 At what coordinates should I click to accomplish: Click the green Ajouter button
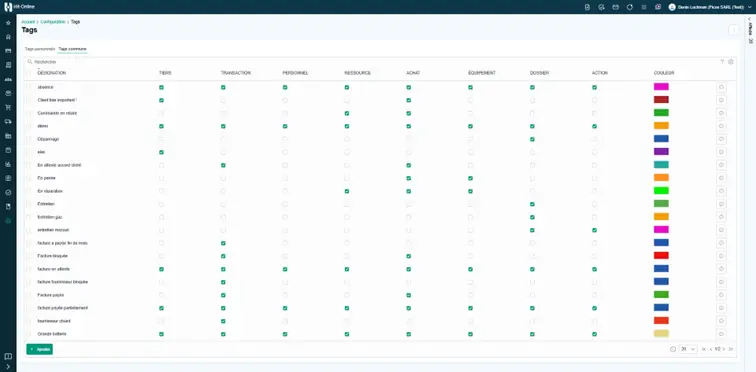(x=40, y=349)
